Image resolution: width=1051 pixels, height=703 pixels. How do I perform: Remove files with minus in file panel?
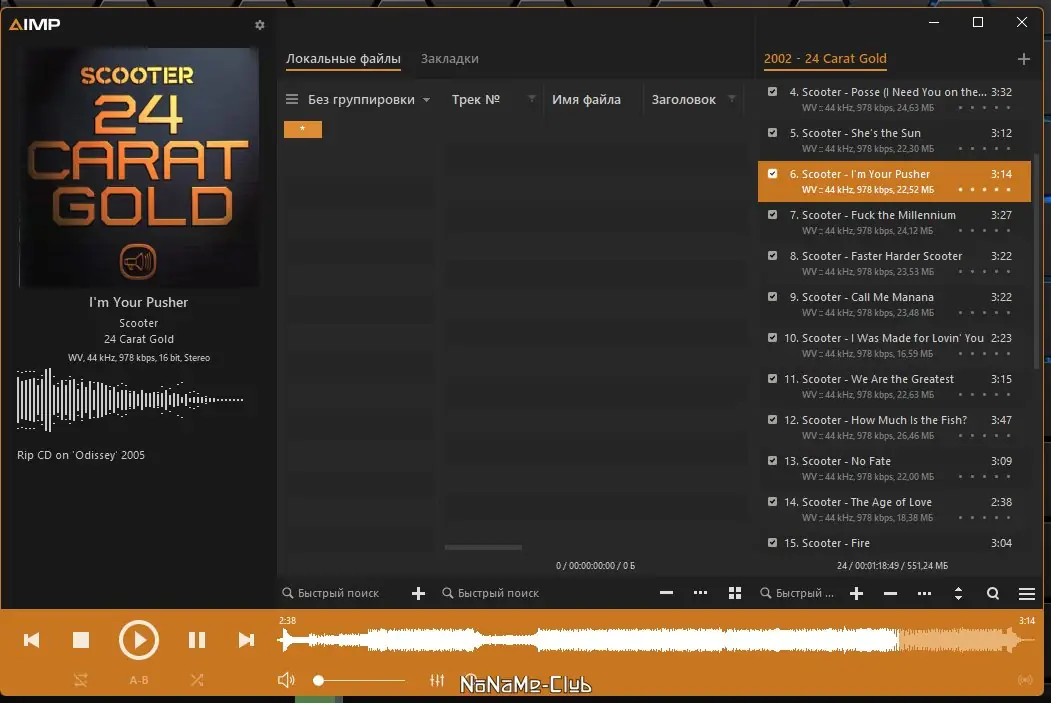coord(666,593)
